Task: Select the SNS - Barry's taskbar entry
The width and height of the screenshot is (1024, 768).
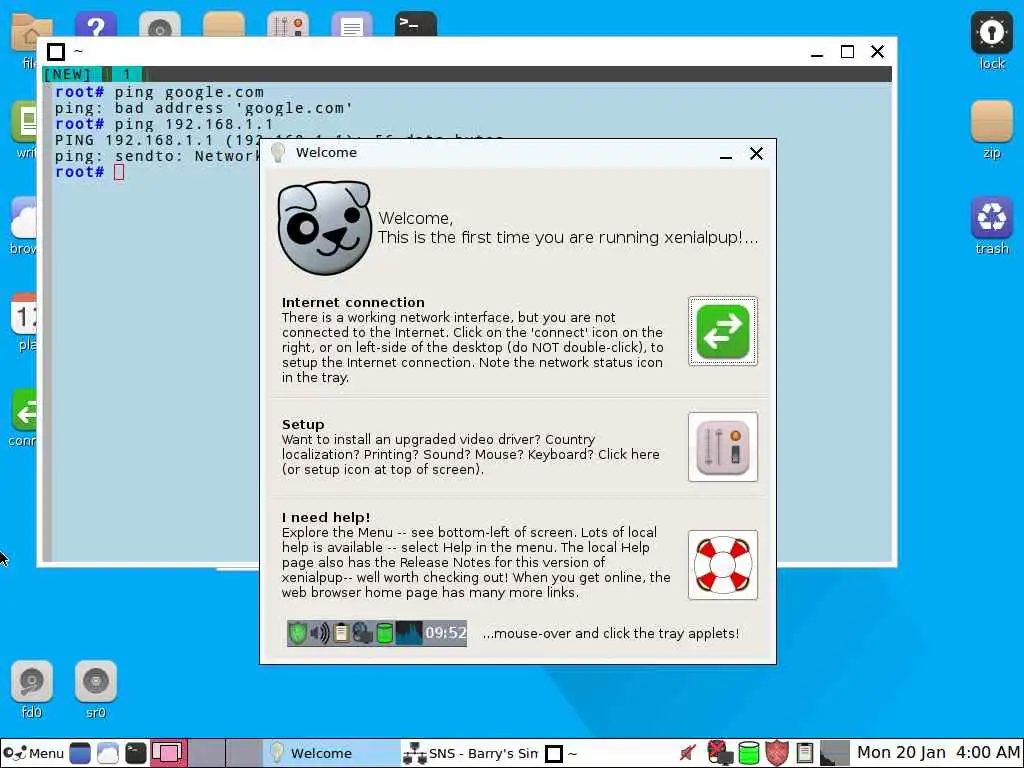Action: [x=470, y=753]
